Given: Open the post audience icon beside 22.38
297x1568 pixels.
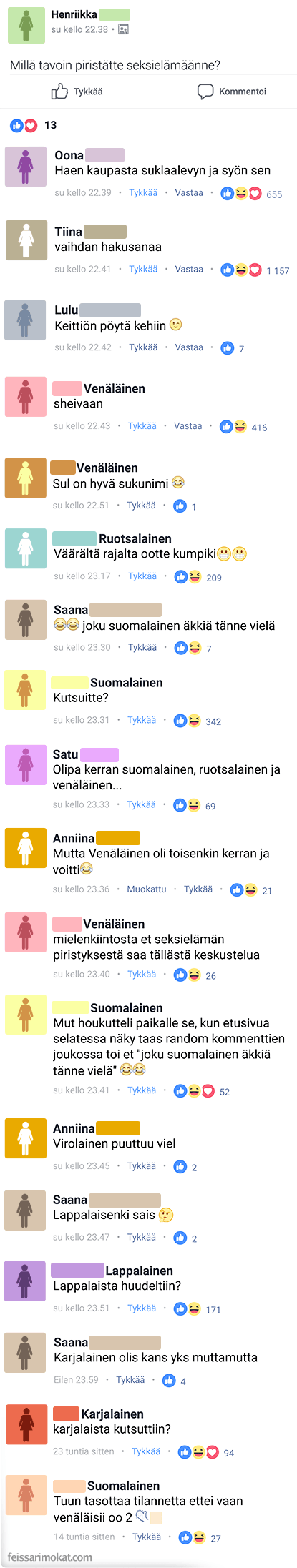Looking at the screenshot, I should tap(123, 29).
